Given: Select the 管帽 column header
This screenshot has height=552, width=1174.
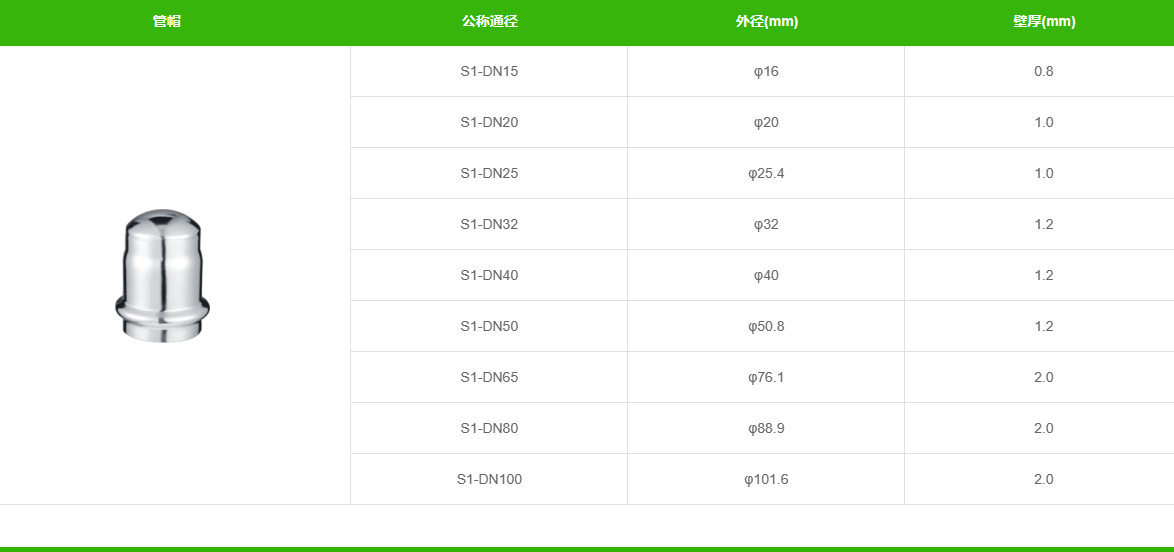Looking at the screenshot, I should coord(167,22).
